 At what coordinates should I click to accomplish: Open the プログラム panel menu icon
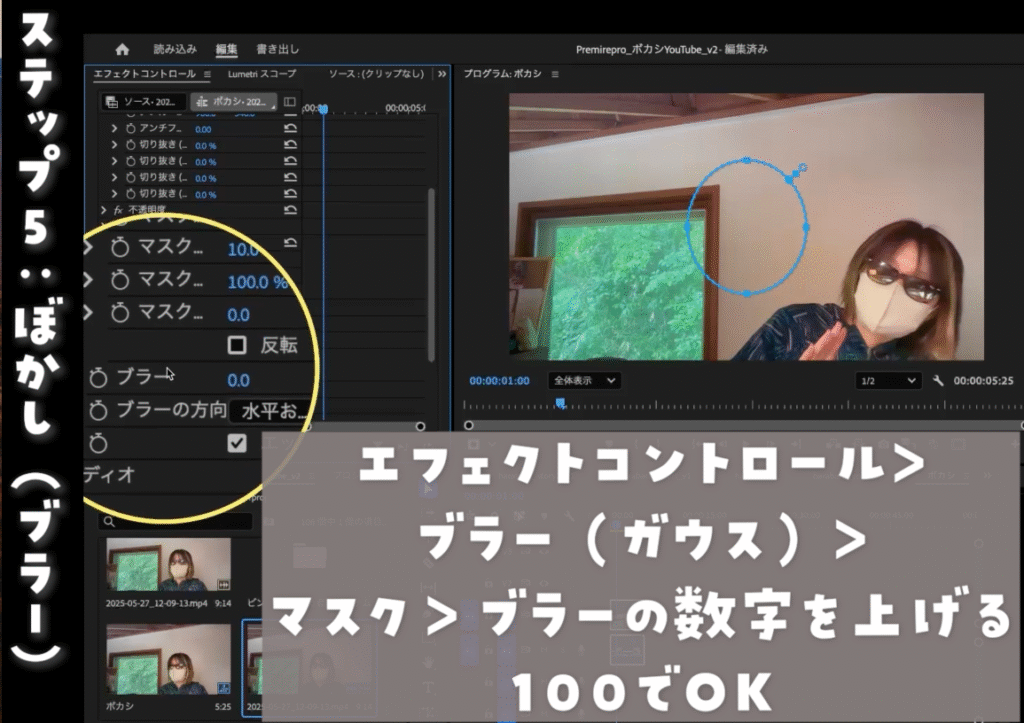555,74
